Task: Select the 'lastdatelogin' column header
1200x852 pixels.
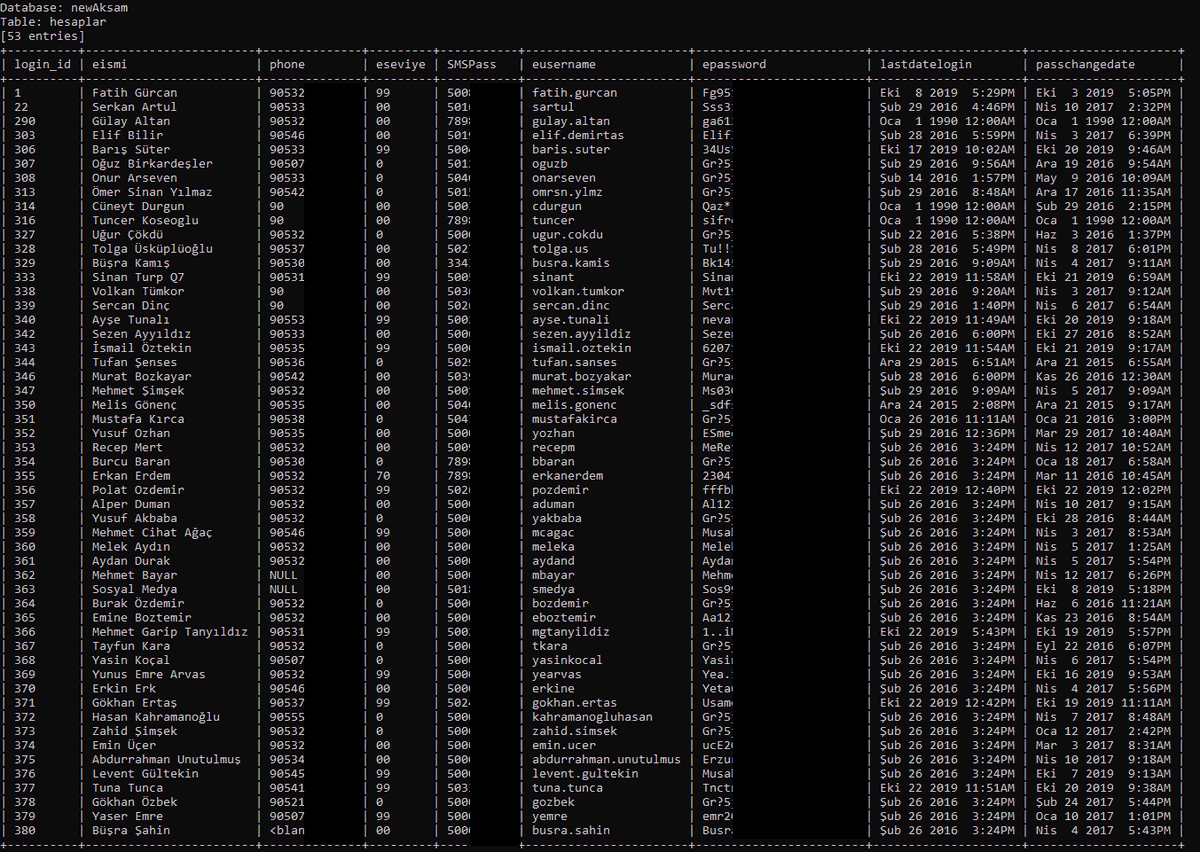Action: click(x=926, y=64)
